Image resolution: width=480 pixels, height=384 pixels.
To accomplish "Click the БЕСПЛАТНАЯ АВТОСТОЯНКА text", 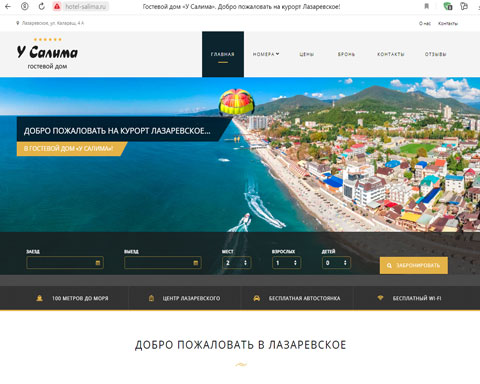I will pyautogui.click(x=305, y=298).
